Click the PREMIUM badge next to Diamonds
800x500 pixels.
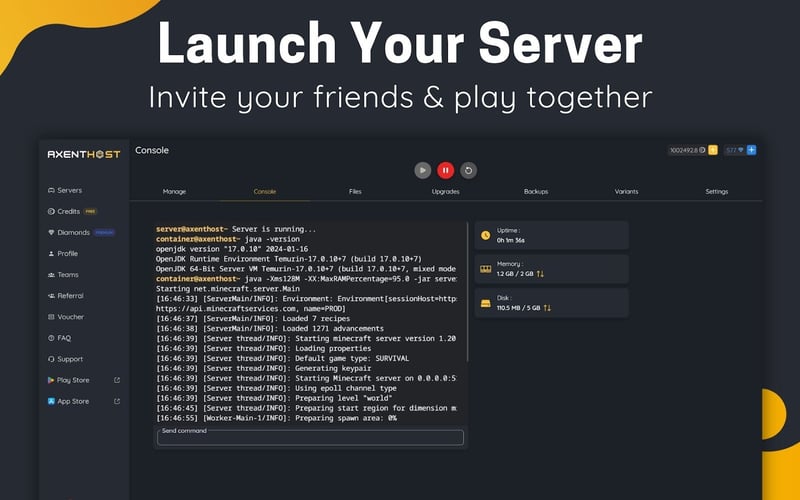tap(105, 232)
